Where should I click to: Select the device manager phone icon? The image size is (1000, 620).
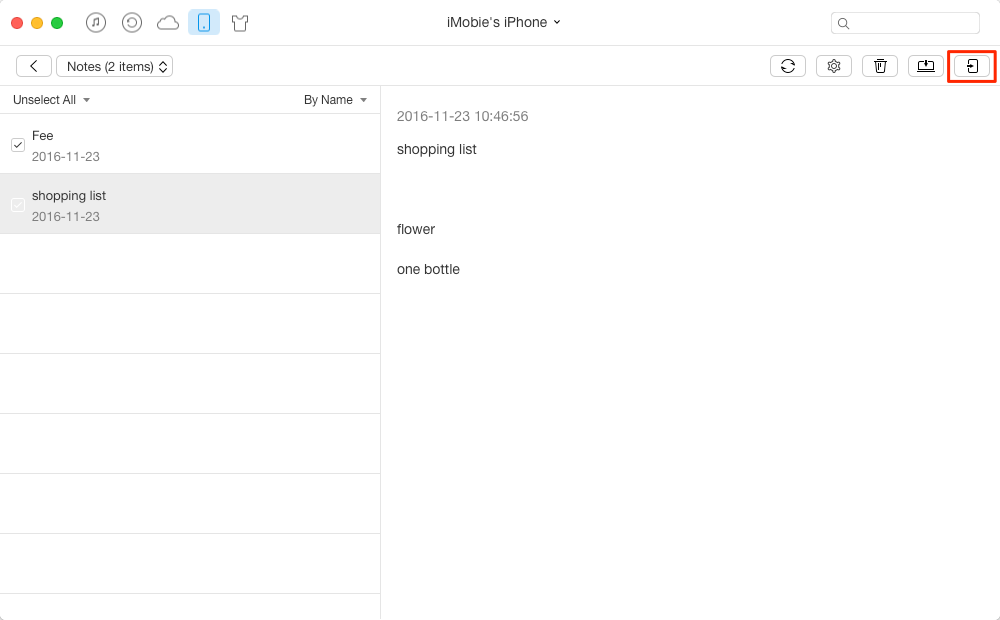[204, 22]
